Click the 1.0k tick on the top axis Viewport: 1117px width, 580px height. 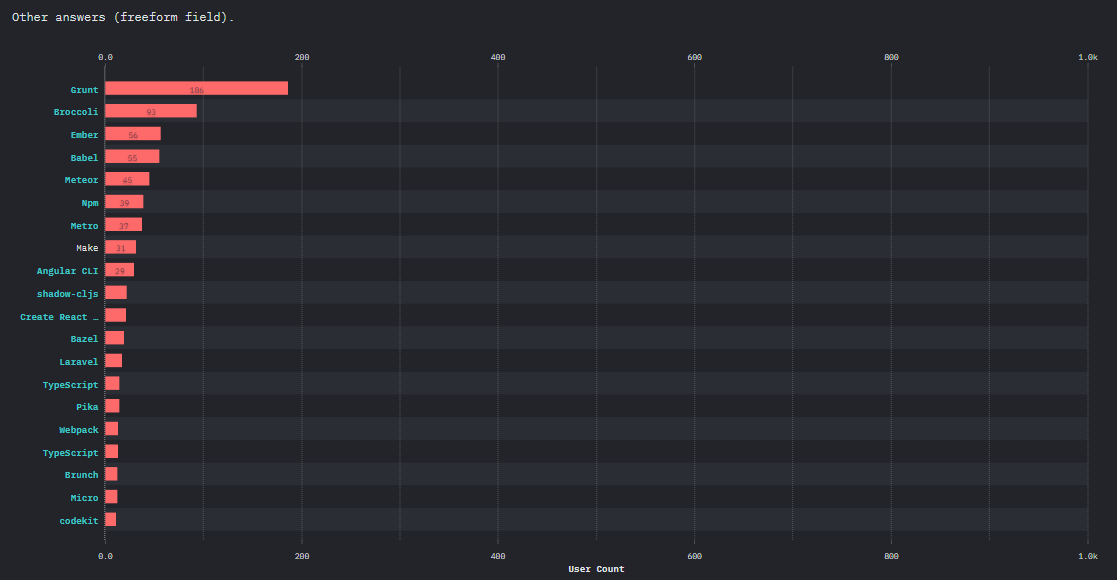pos(1088,57)
